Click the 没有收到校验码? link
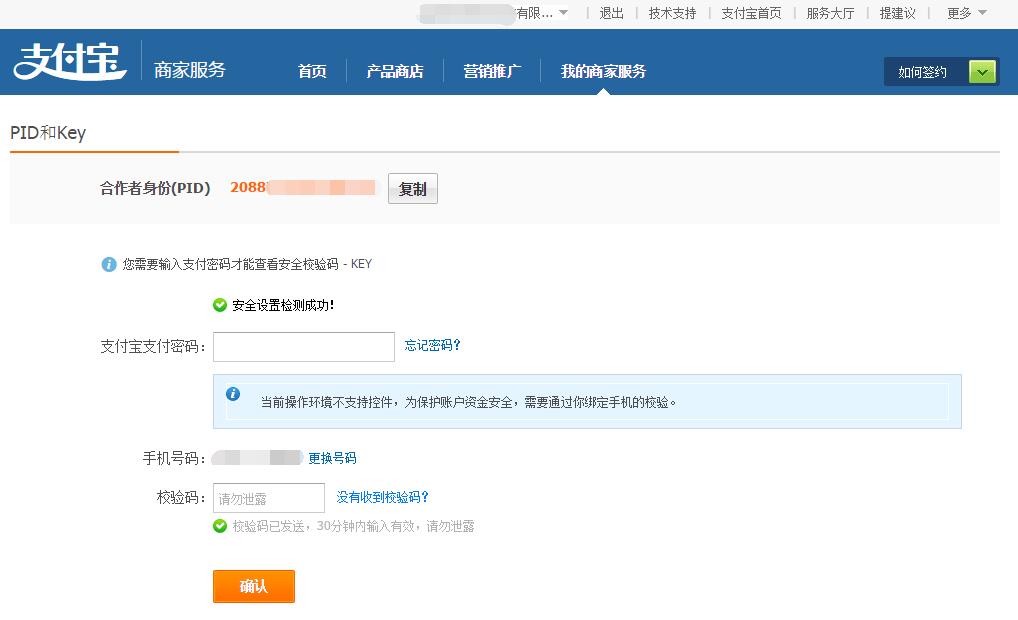Image resolution: width=1018 pixels, height=620 pixels. (383, 497)
